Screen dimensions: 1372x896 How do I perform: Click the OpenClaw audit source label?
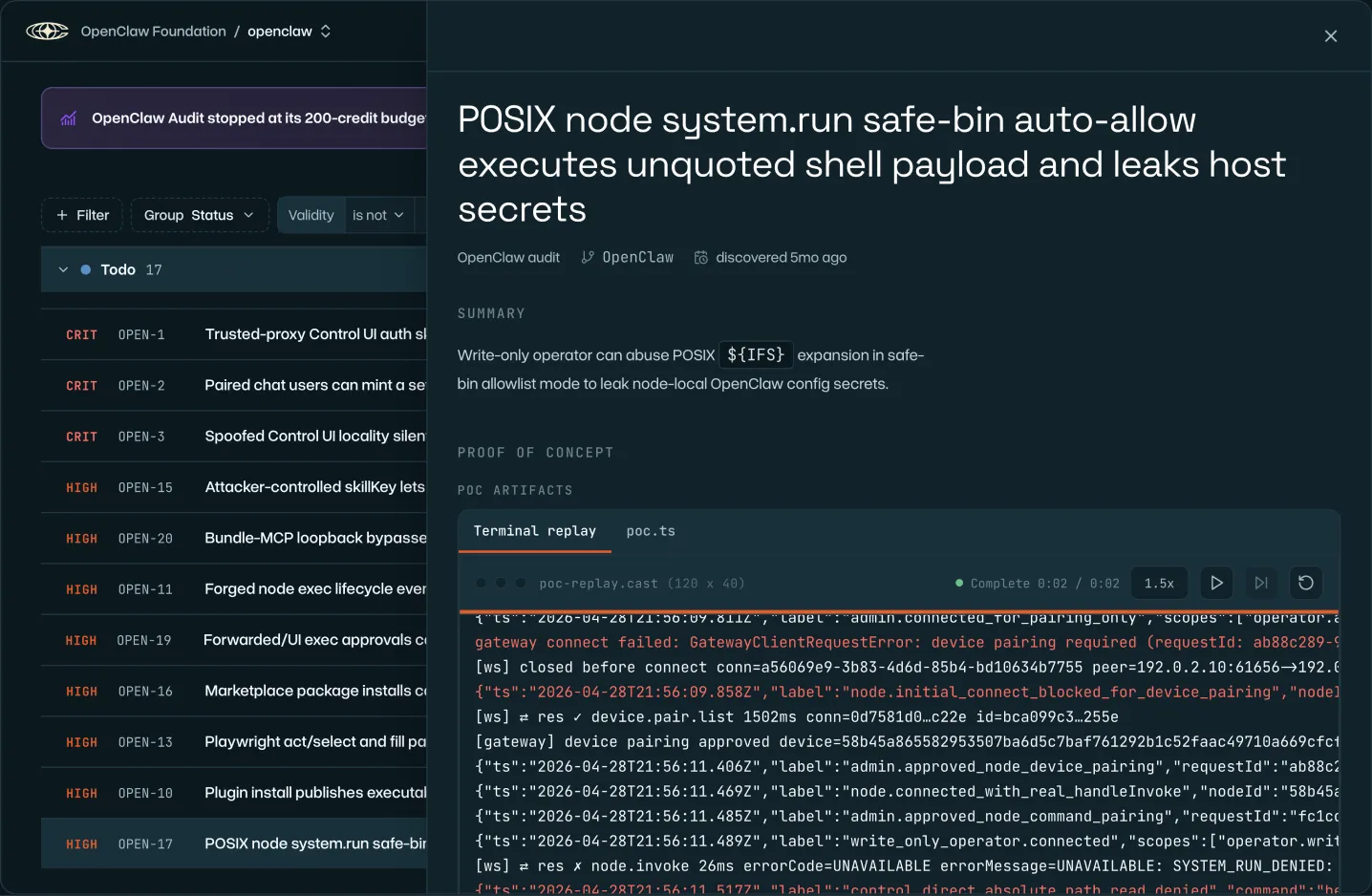tap(508, 257)
